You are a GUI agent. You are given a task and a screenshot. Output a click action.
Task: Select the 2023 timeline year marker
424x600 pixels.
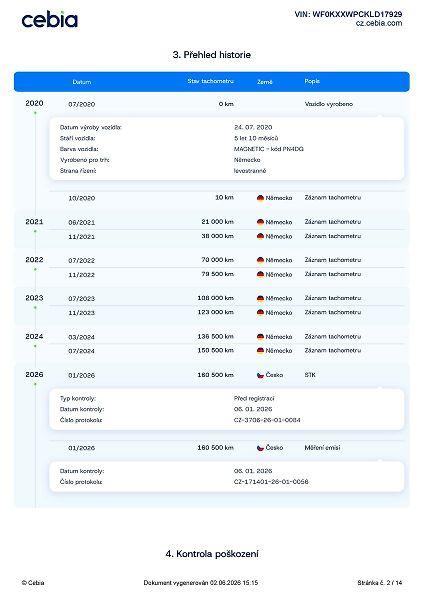coord(34,298)
